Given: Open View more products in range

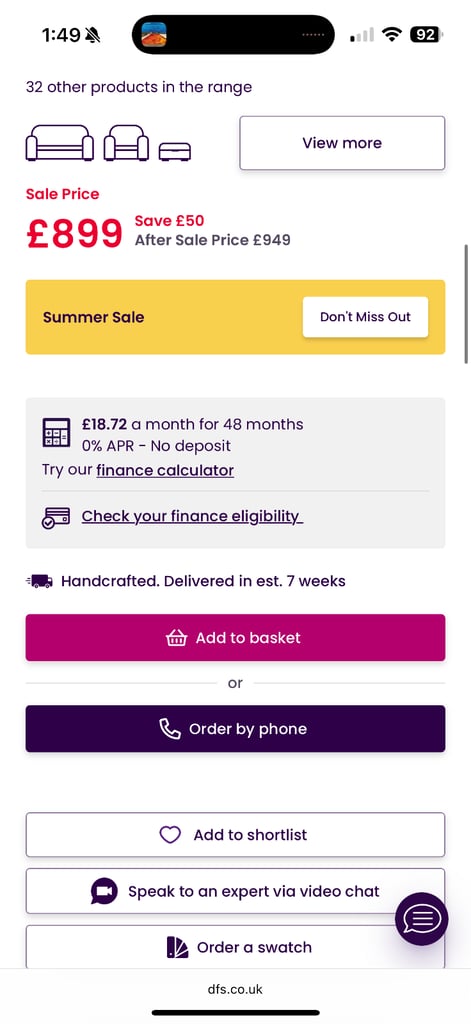Looking at the screenshot, I should (x=342, y=143).
